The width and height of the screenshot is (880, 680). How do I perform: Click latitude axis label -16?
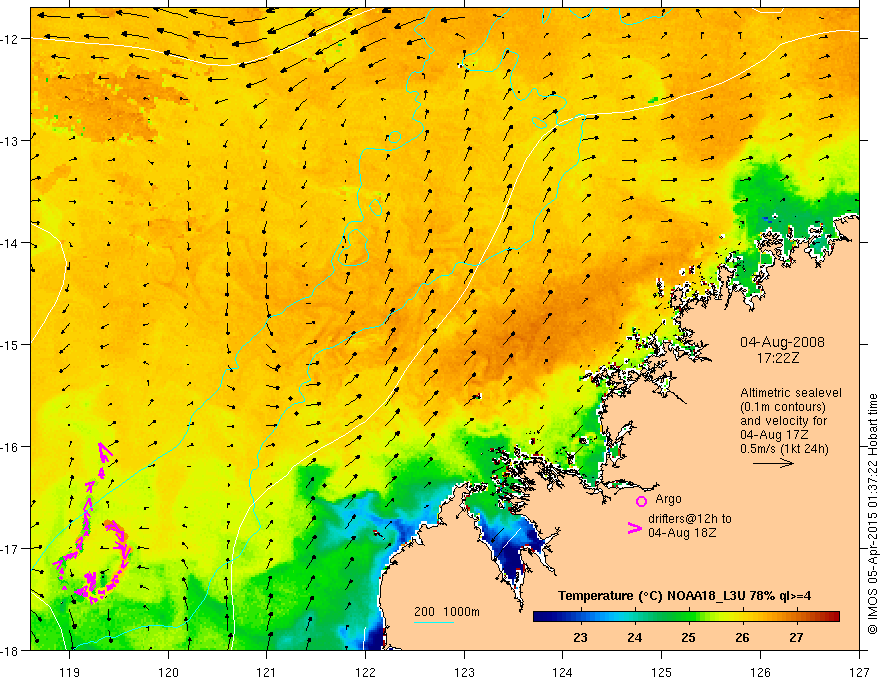(11, 447)
